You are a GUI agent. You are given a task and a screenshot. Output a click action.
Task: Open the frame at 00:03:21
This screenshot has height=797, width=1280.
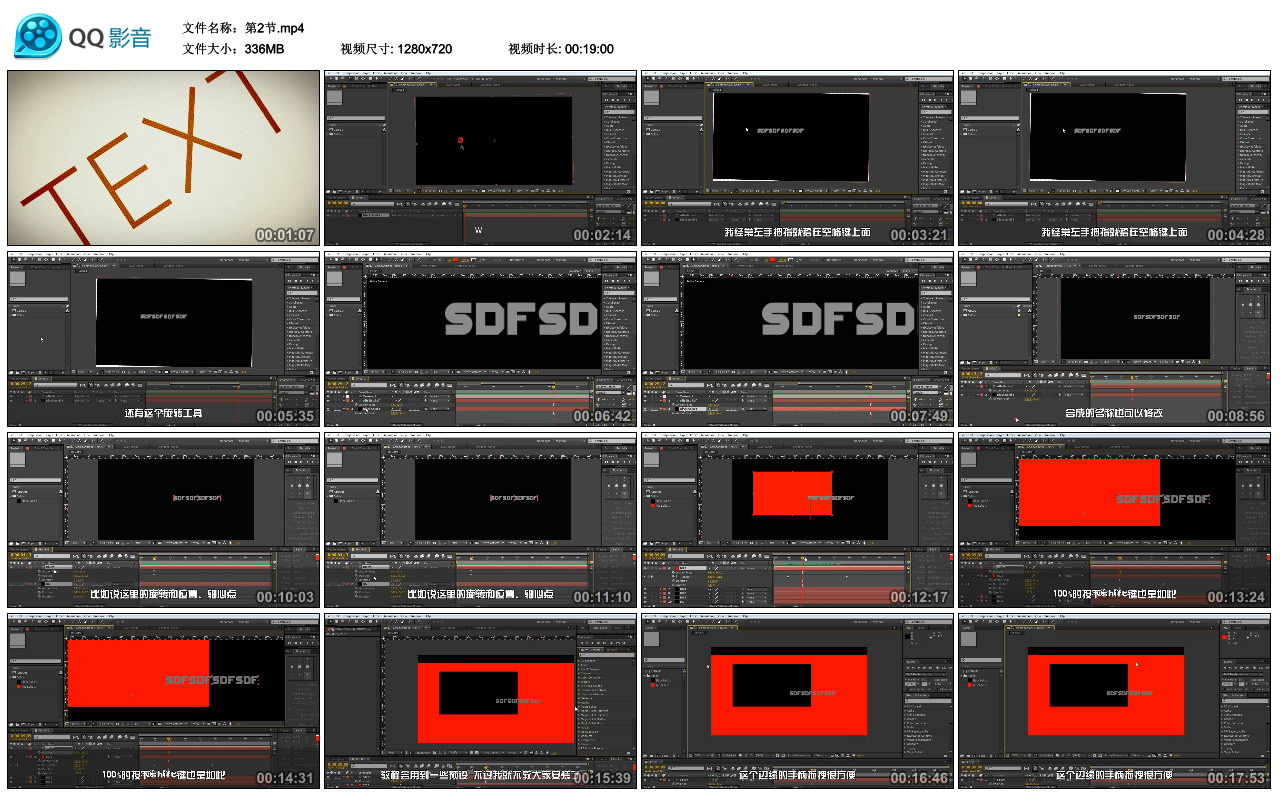click(x=798, y=158)
